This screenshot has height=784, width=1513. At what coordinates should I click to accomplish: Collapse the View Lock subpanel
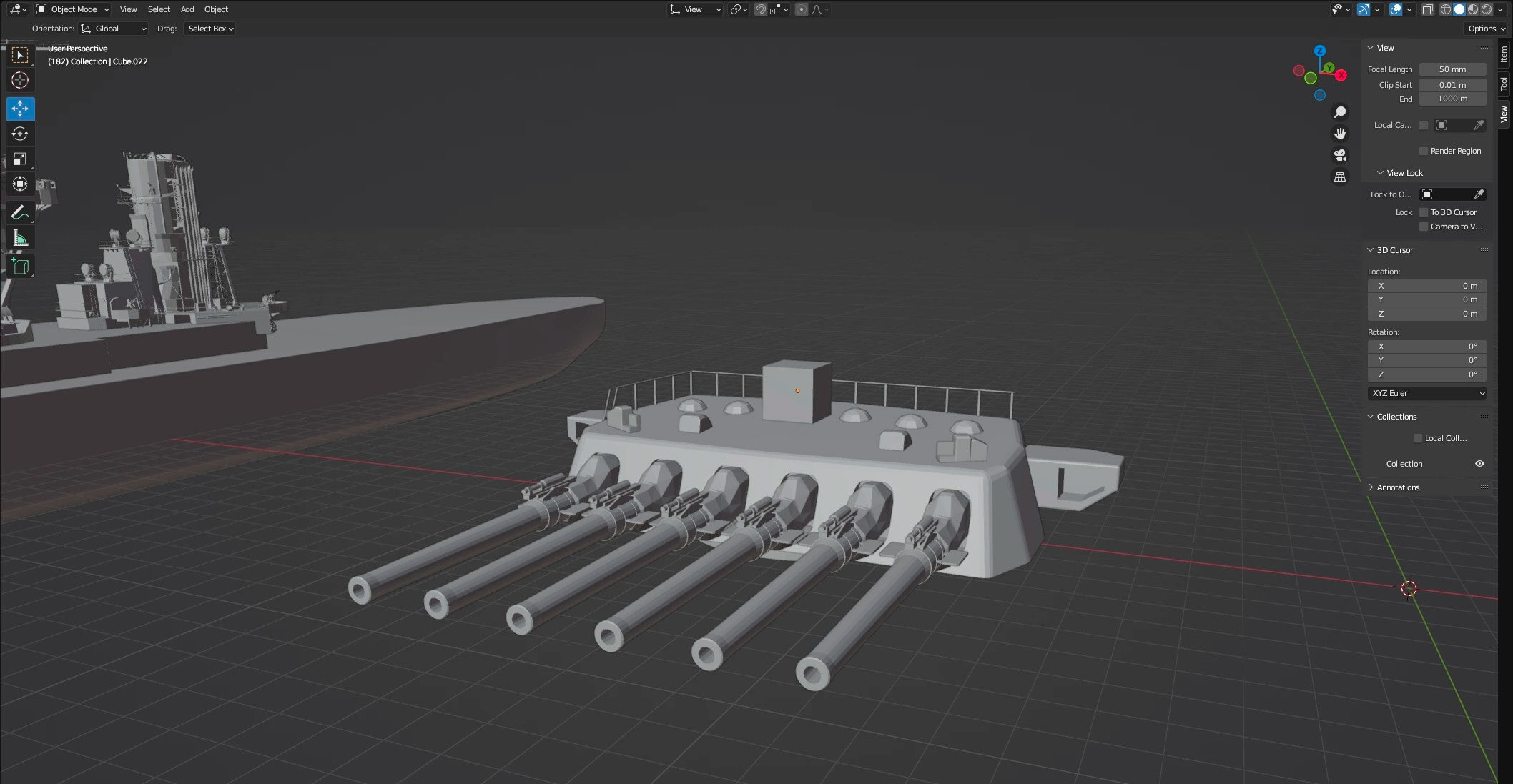(x=1380, y=173)
